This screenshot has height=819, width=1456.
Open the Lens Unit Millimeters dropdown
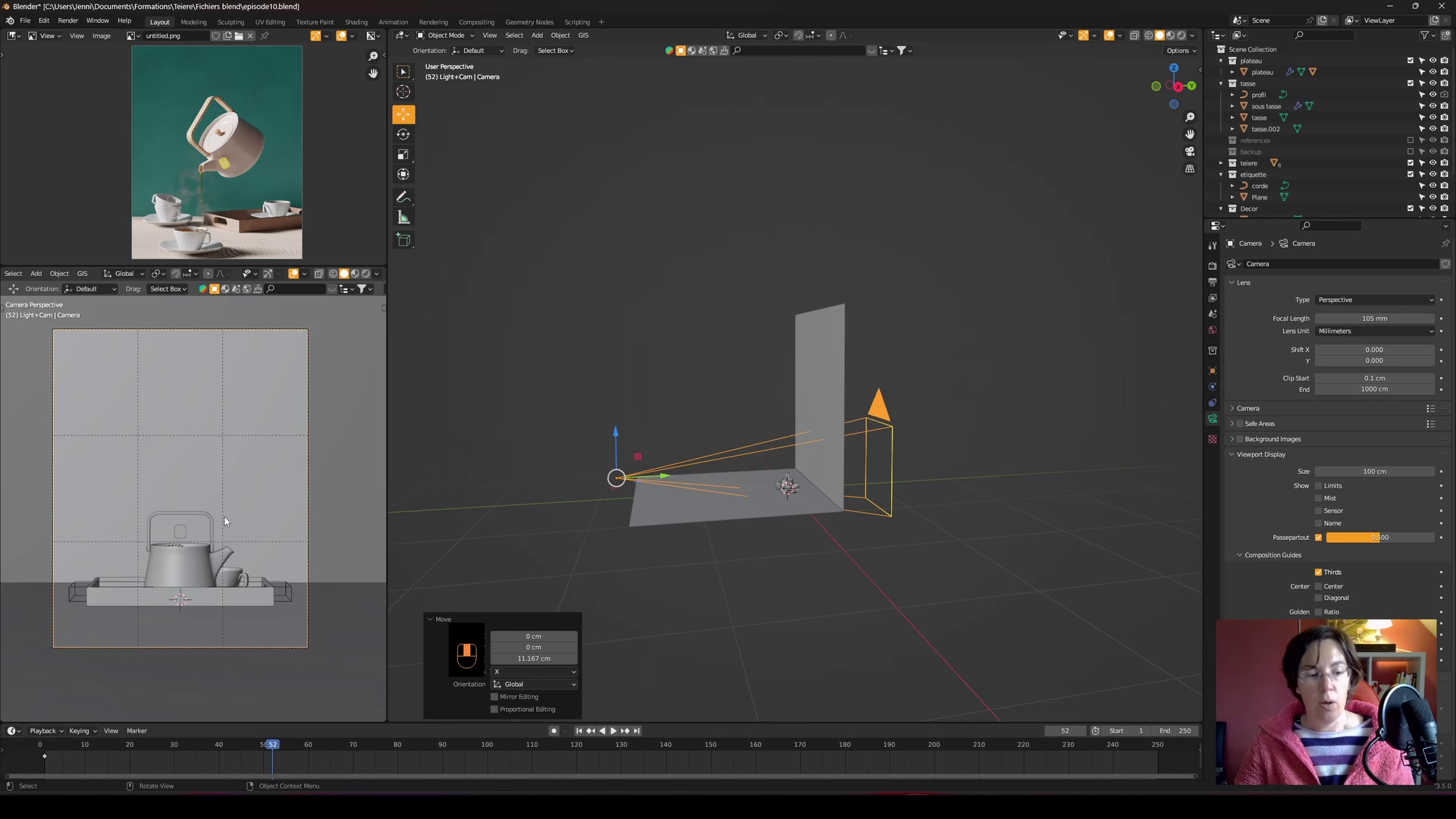point(1375,331)
